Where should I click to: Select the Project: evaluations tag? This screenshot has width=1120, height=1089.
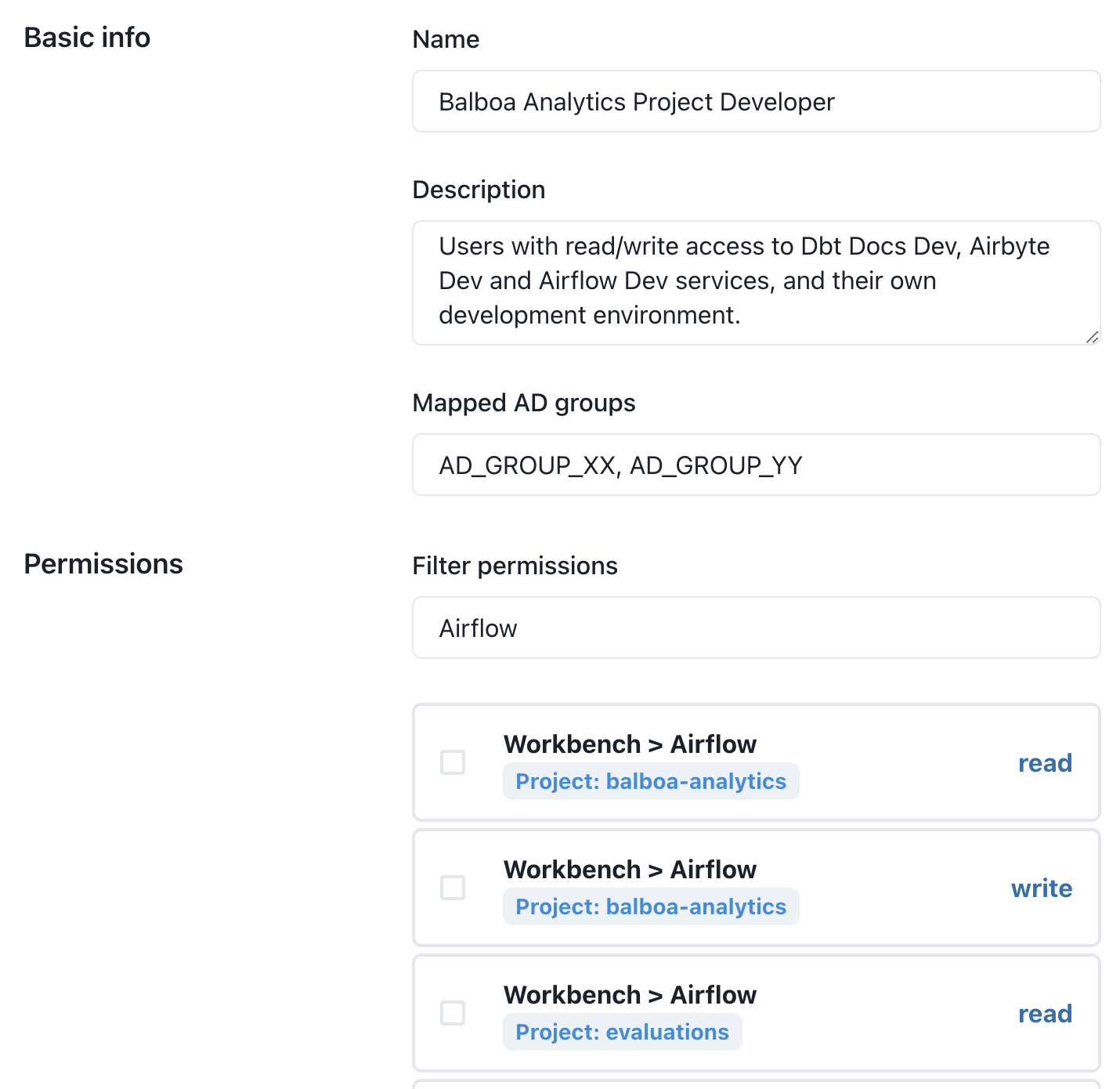tap(622, 1032)
